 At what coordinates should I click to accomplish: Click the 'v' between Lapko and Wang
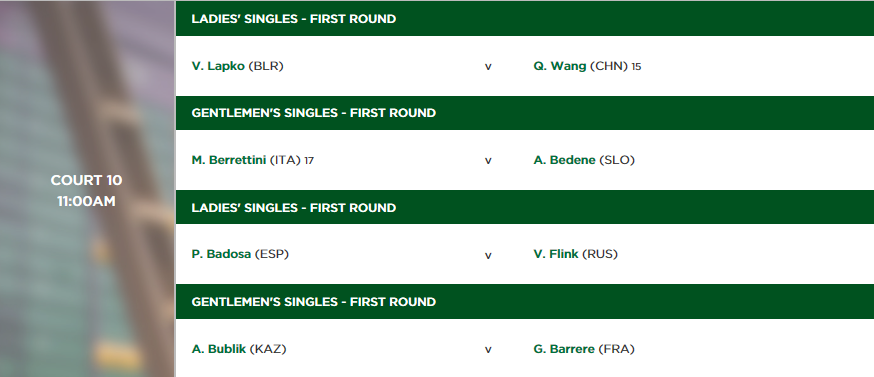pyautogui.click(x=488, y=67)
